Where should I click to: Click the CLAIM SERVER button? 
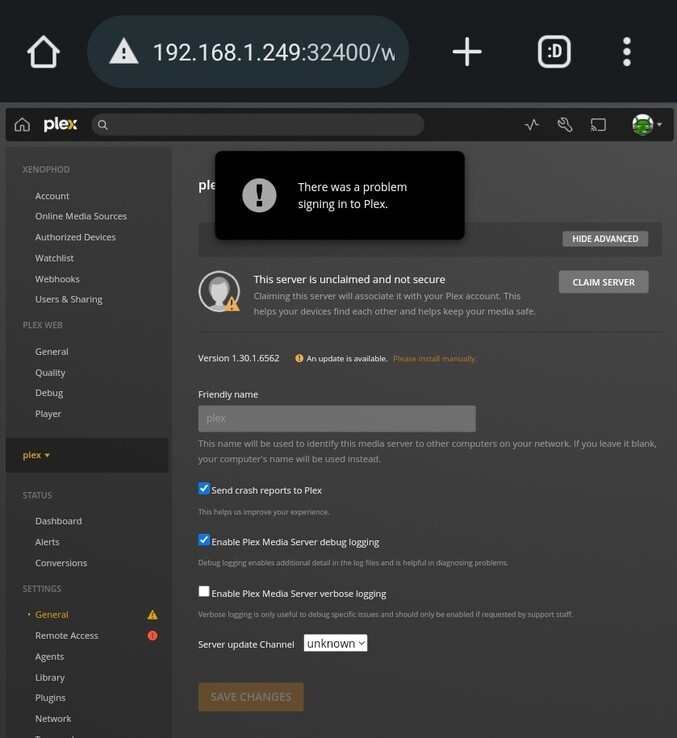(x=604, y=282)
